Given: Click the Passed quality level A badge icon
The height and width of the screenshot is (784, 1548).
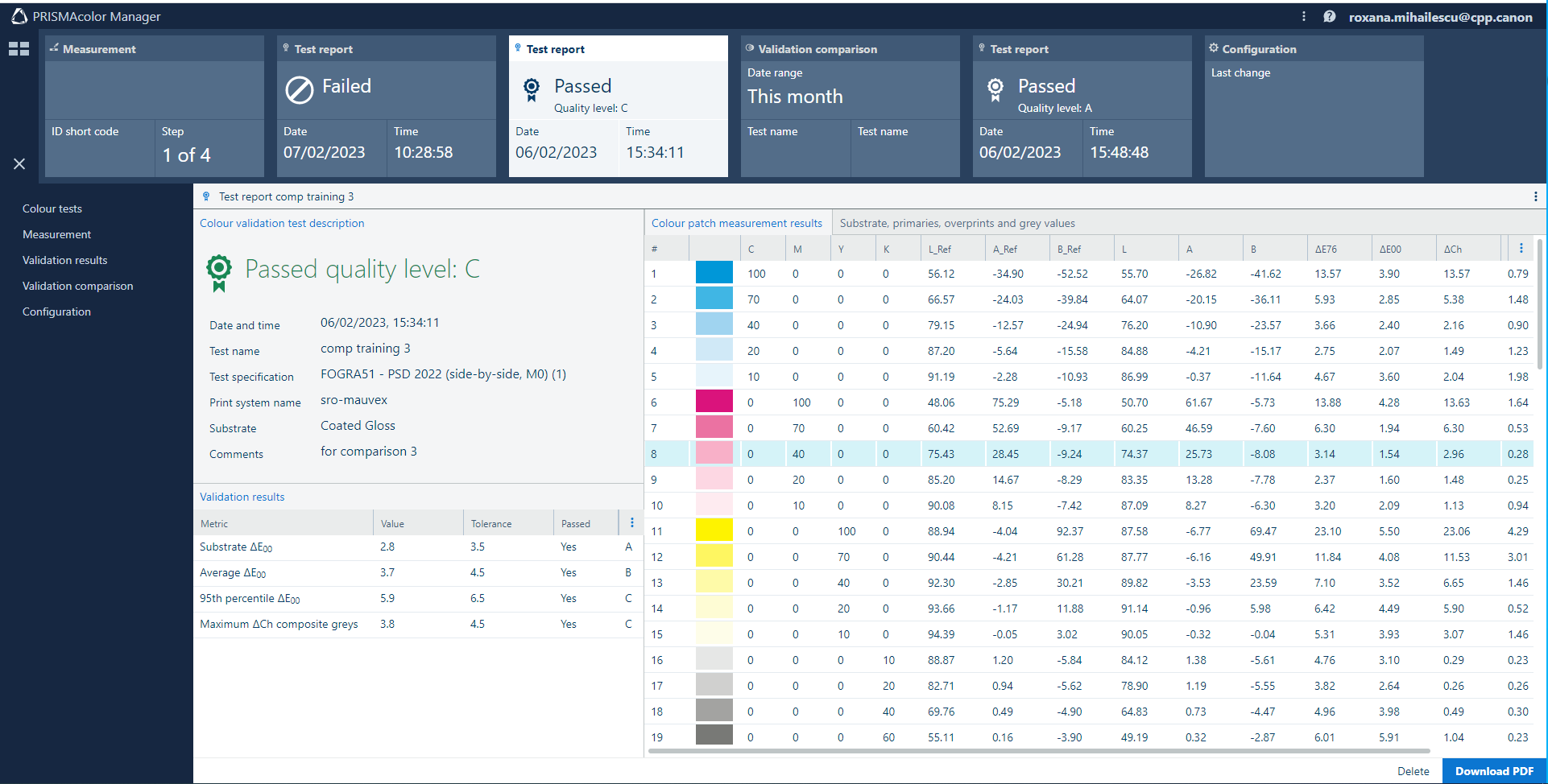Looking at the screenshot, I should [995, 89].
